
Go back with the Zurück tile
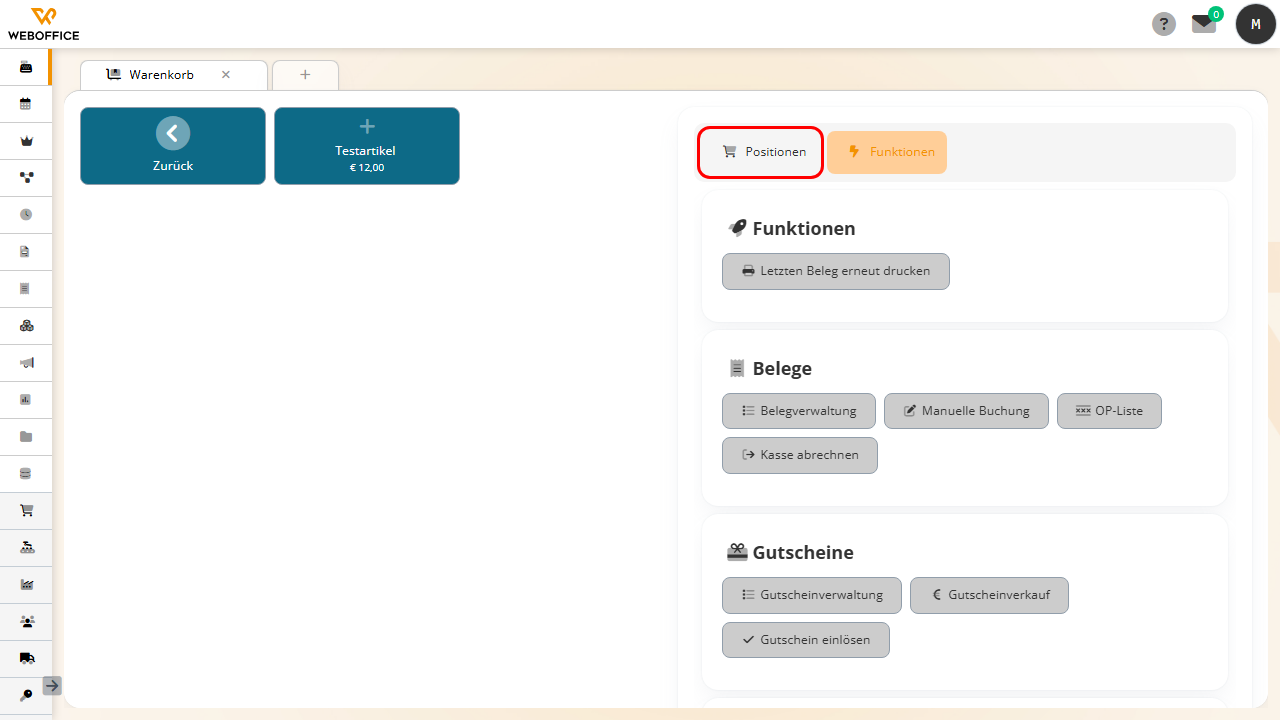(173, 146)
